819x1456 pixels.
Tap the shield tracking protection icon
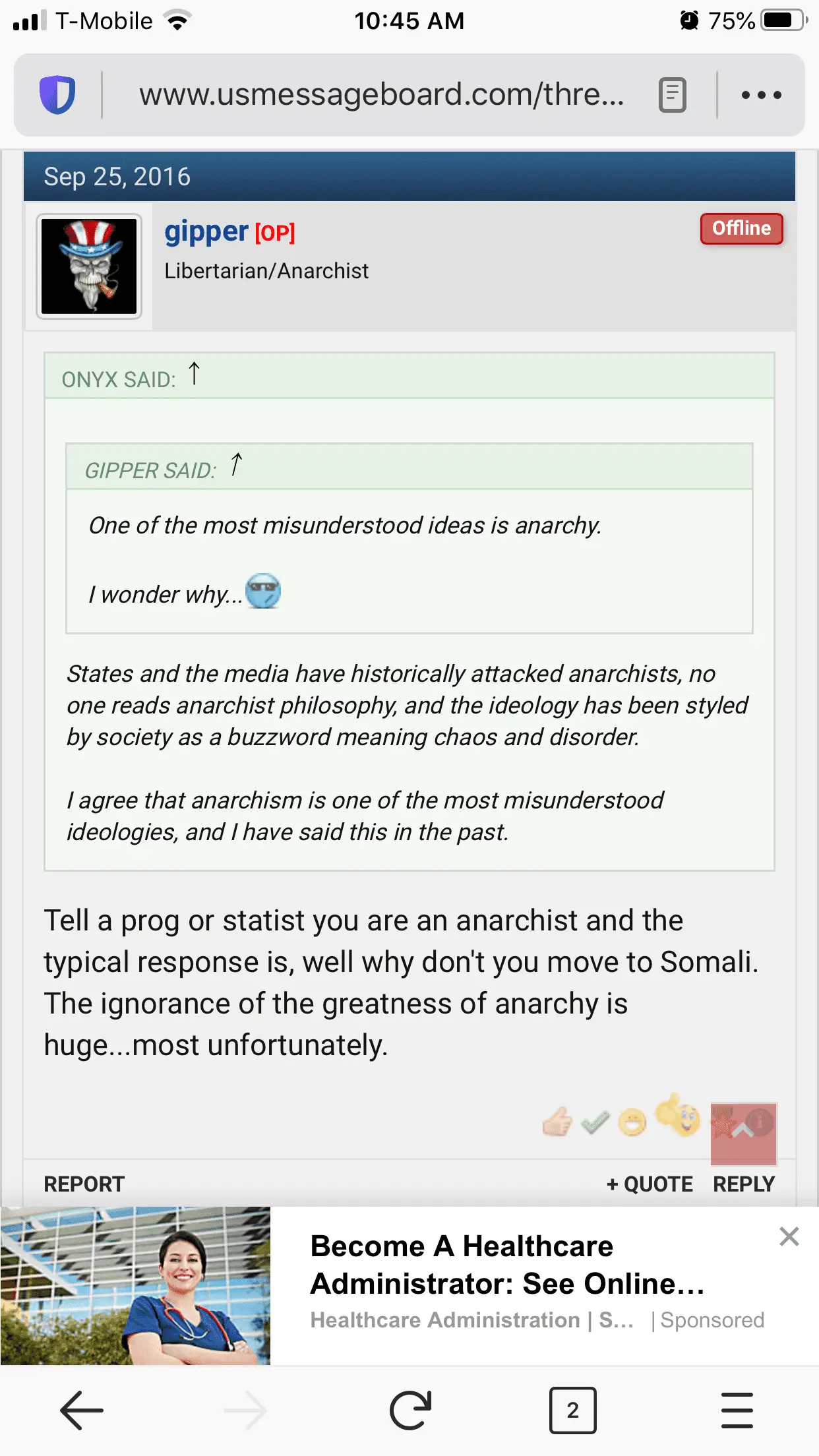57,95
